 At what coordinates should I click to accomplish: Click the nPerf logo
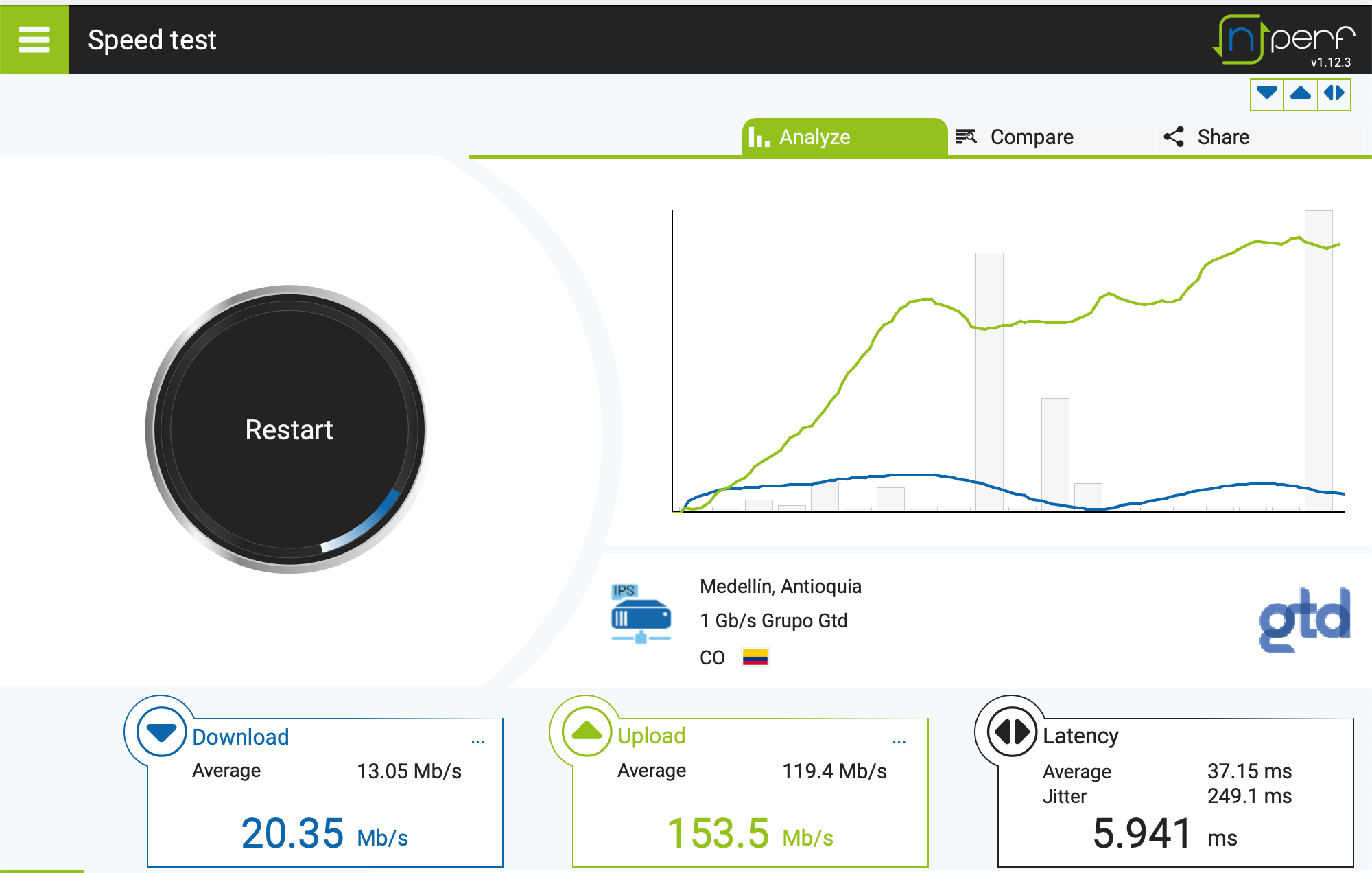[x=1284, y=40]
